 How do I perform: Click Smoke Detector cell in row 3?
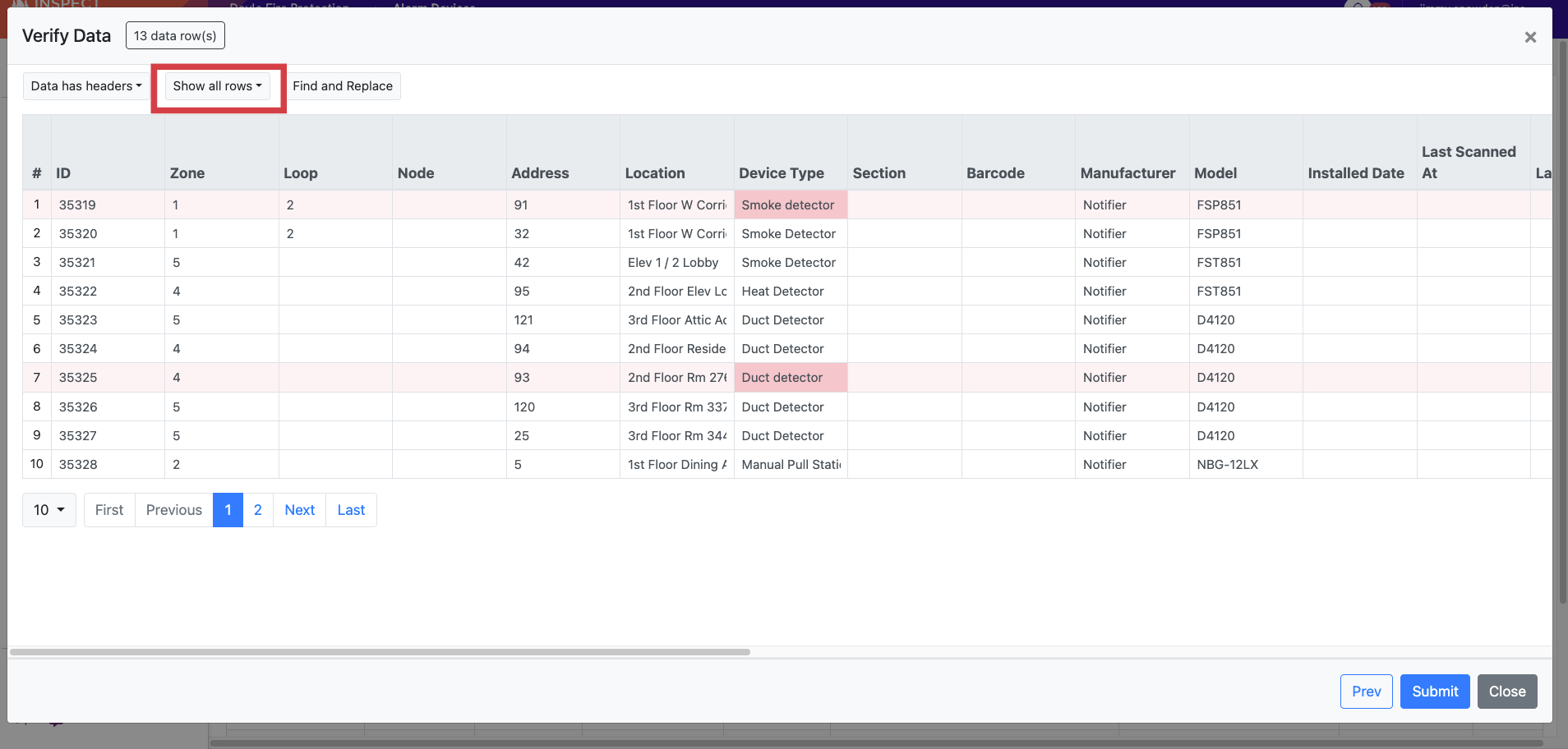[791, 263]
